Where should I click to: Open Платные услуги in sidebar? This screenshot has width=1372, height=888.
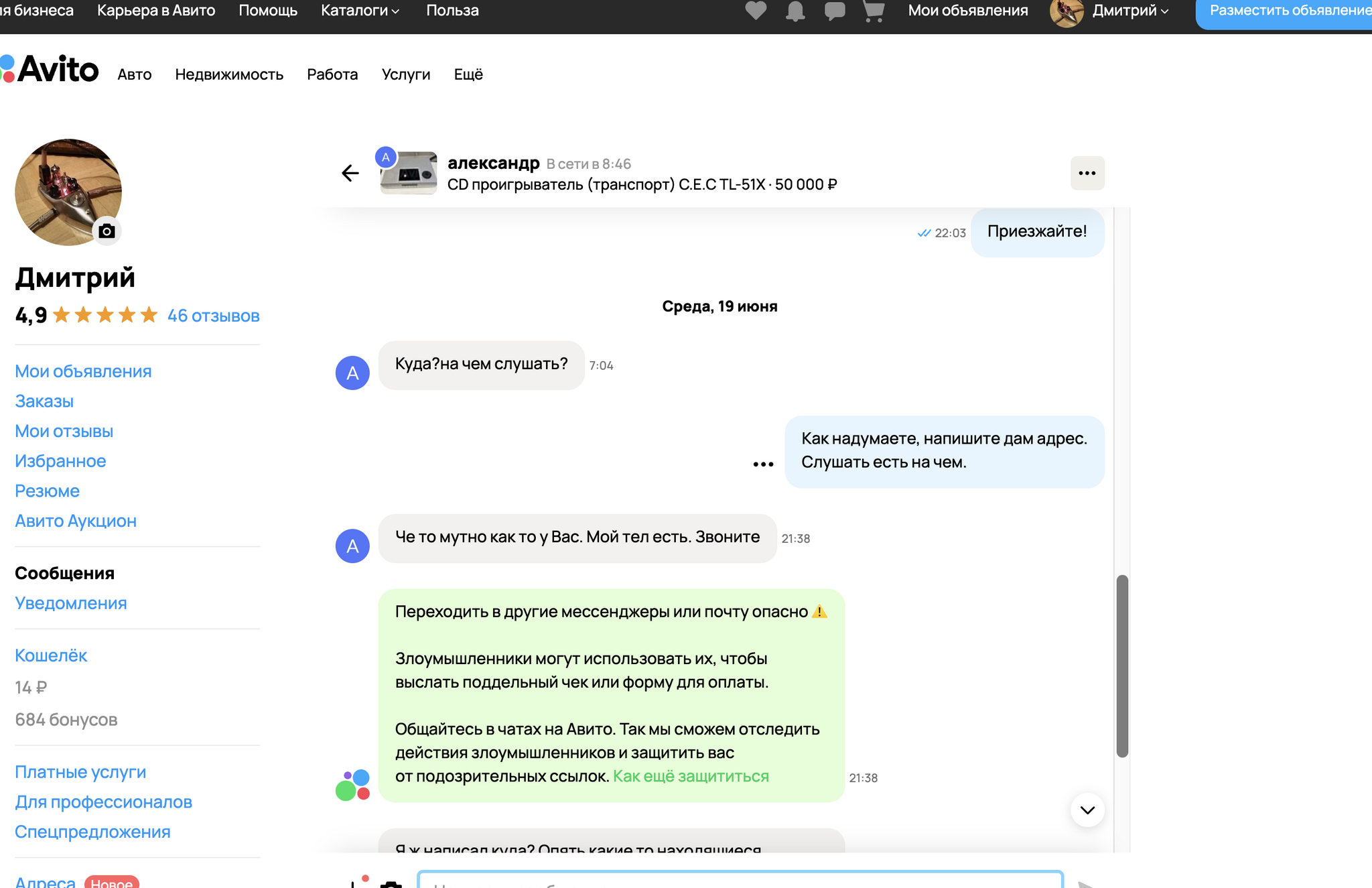tap(80, 772)
